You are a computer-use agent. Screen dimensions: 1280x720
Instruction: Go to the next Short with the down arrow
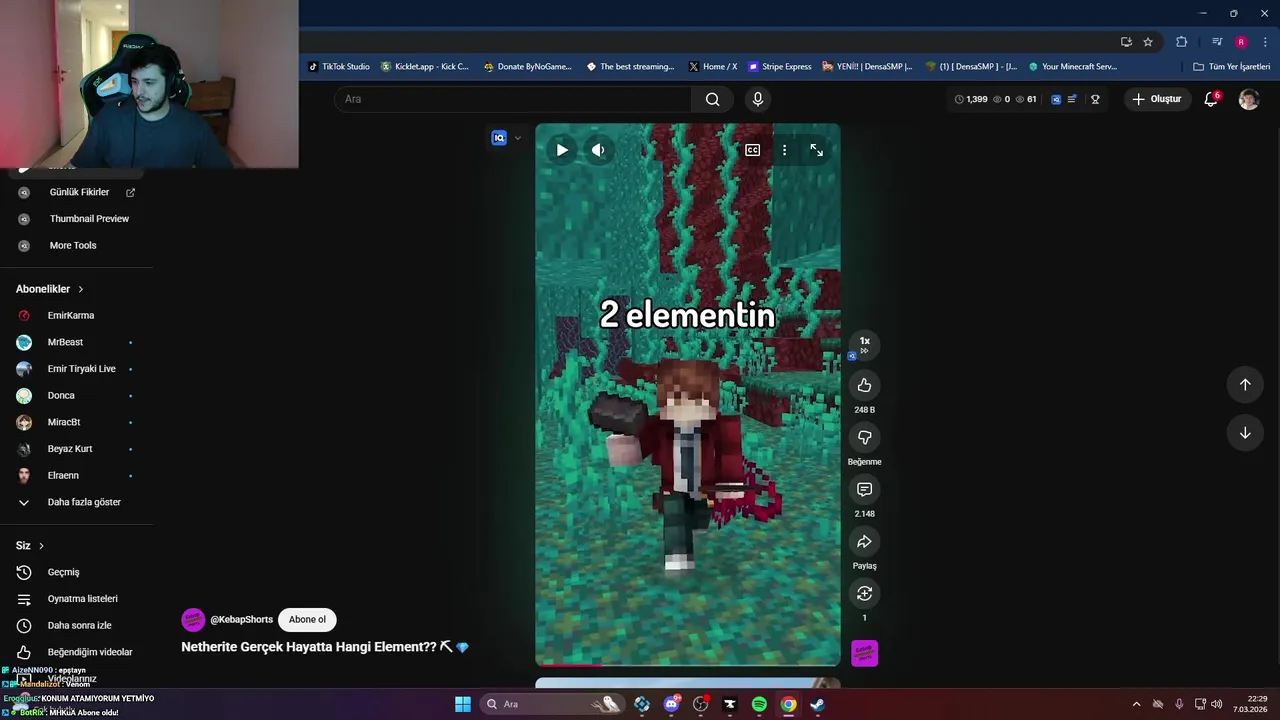1245,433
